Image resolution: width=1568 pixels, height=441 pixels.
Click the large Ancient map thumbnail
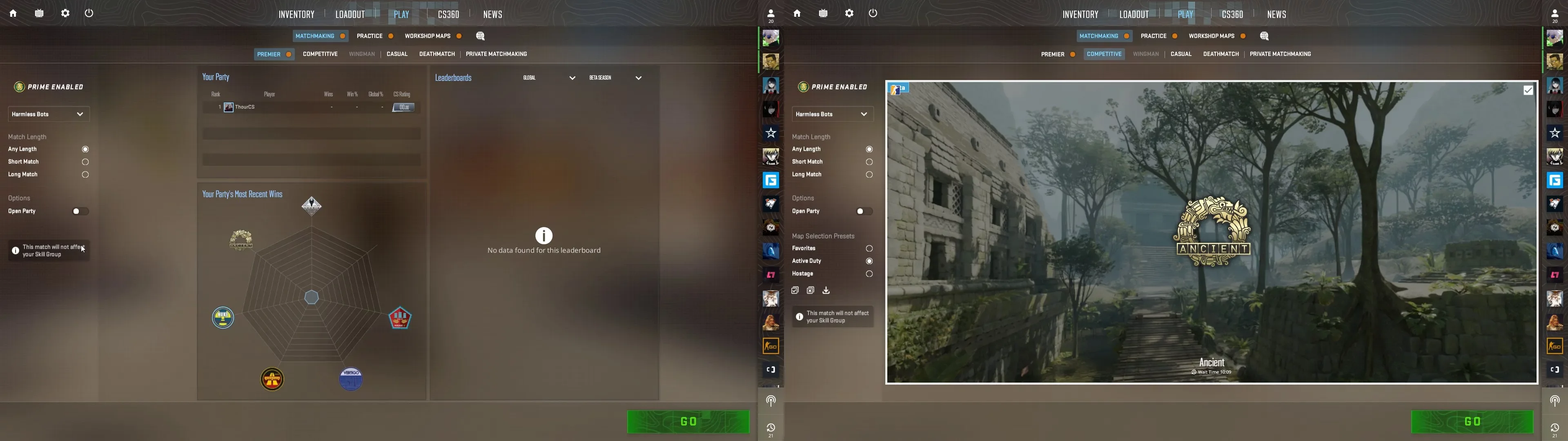click(1211, 232)
